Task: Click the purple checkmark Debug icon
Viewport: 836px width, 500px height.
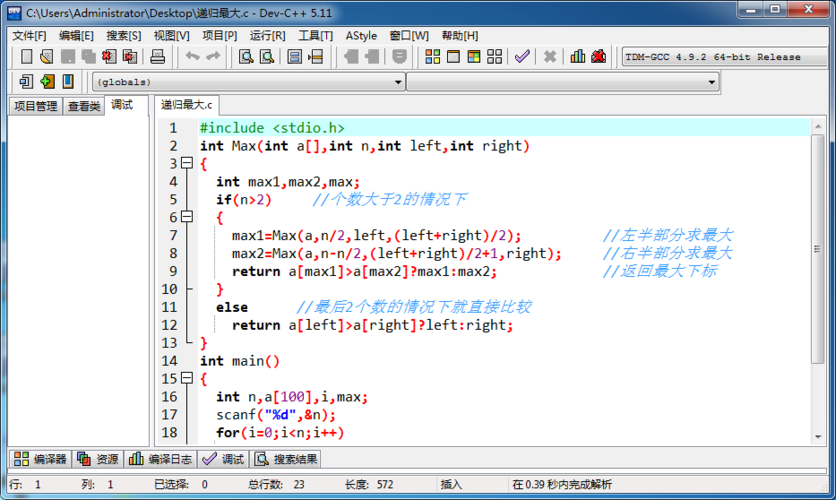Action: pyautogui.click(x=522, y=57)
